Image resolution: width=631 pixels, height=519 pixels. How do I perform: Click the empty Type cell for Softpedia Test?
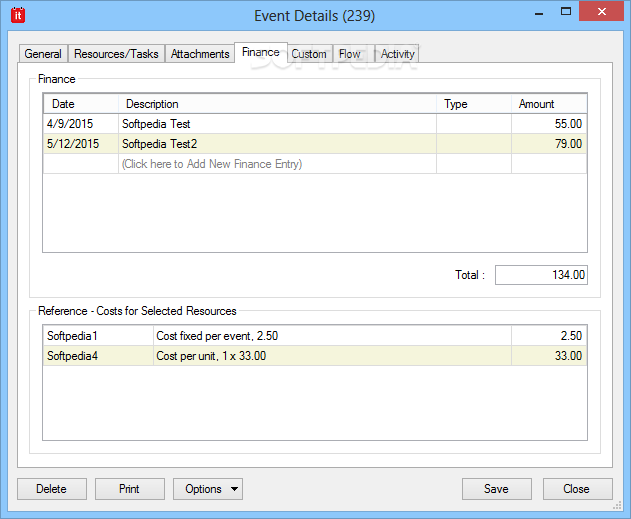(x=474, y=124)
